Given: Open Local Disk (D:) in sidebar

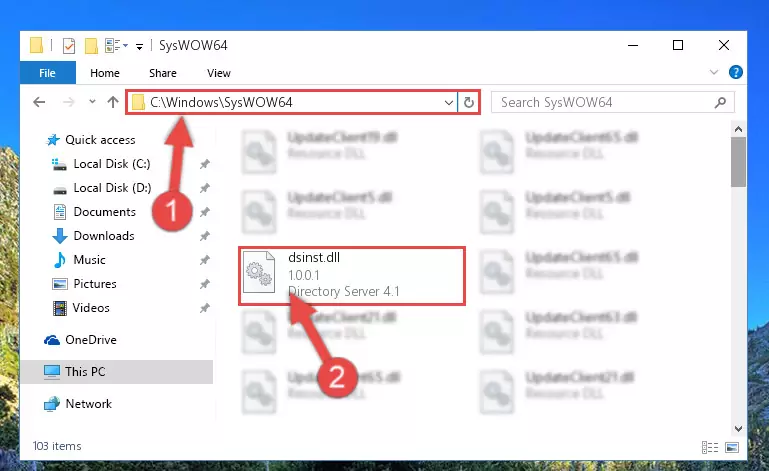Looking at the screenshot, I should (112, 188).
